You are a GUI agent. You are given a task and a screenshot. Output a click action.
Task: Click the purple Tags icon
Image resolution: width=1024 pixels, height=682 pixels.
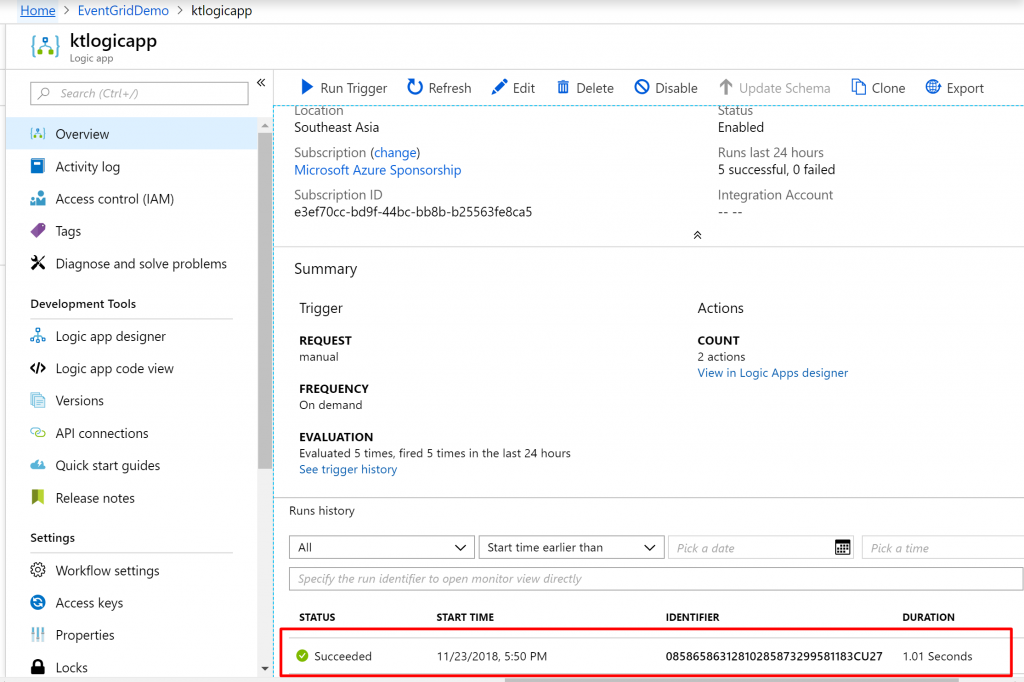(x=38, y=231)
